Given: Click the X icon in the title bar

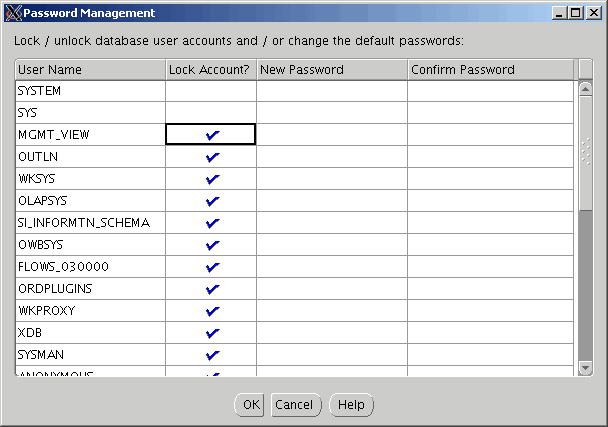Looking at the screenshot, I should (x=13, y=13).
